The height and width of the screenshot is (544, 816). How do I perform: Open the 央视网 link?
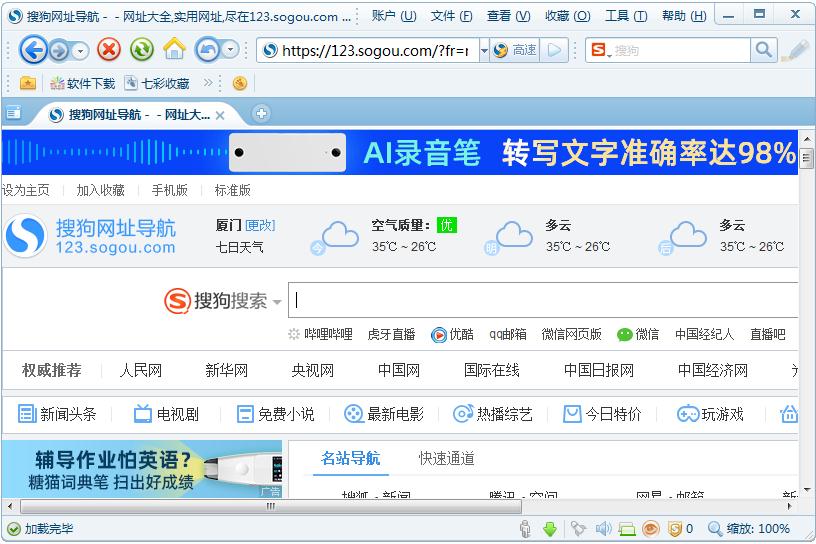[x=313, y=370]
